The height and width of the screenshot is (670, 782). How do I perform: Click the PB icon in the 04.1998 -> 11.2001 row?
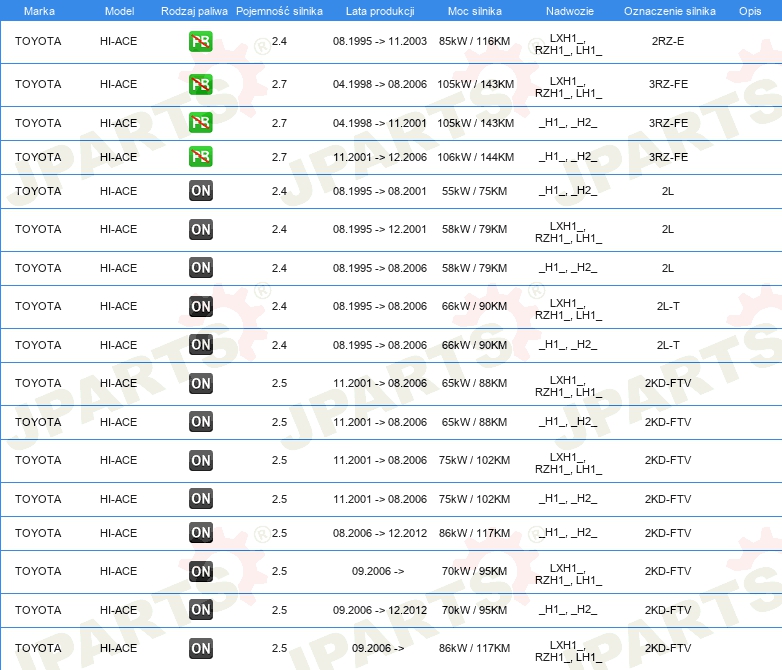(x=200, y=123)
